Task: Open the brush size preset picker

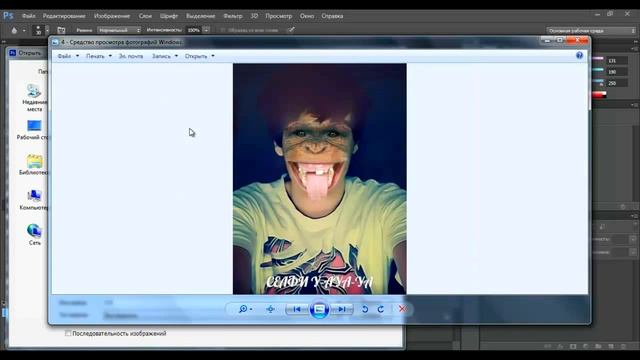Action: [x=47, y=30]
